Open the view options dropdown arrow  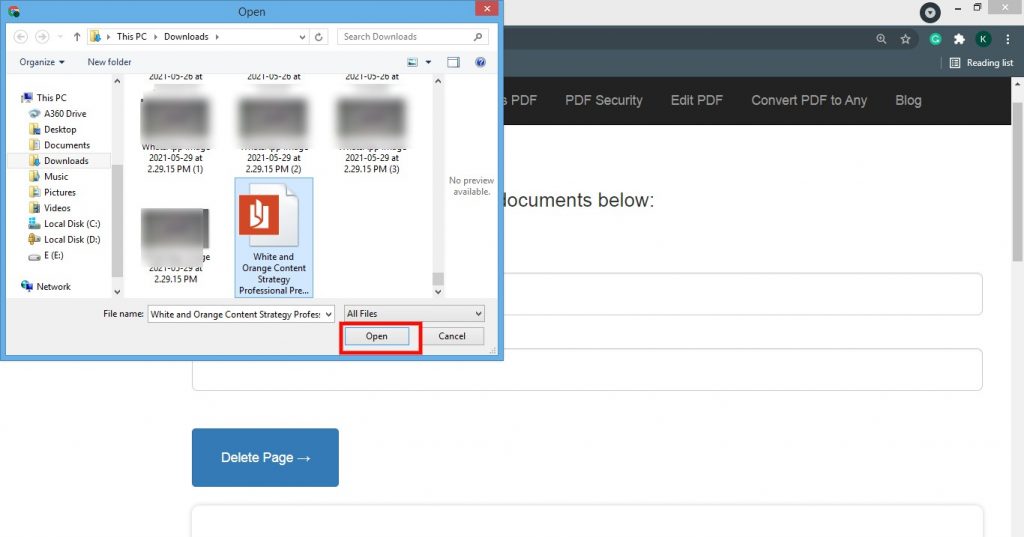click(x=428, y=62)
